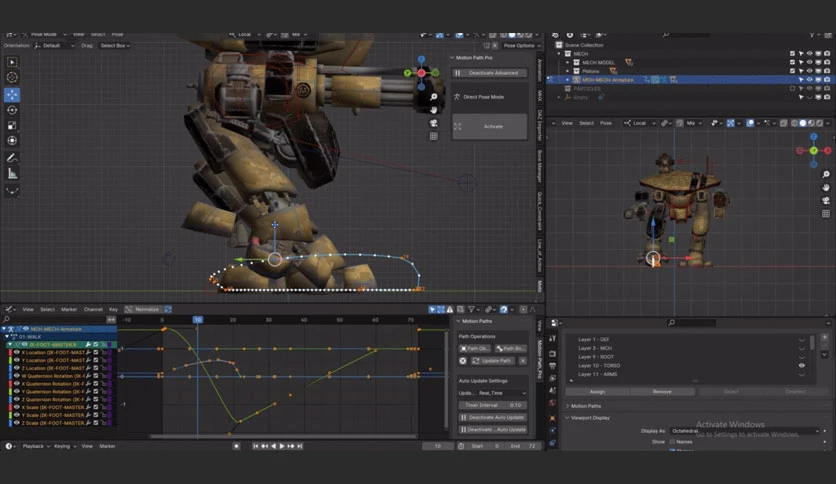The height and width of the screenshot is (484, 836).
Task: Open the Update Real_Time dropdown
Action: 501,393
